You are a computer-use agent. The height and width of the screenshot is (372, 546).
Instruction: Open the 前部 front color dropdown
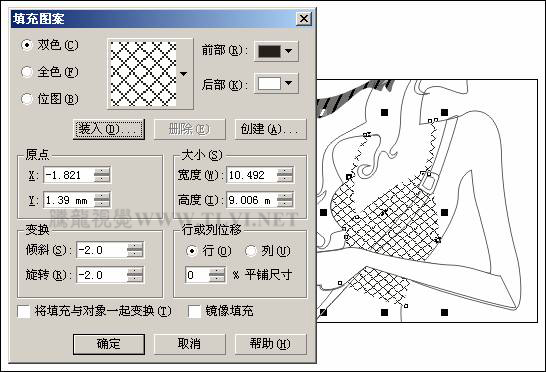(x=288, y=51)
